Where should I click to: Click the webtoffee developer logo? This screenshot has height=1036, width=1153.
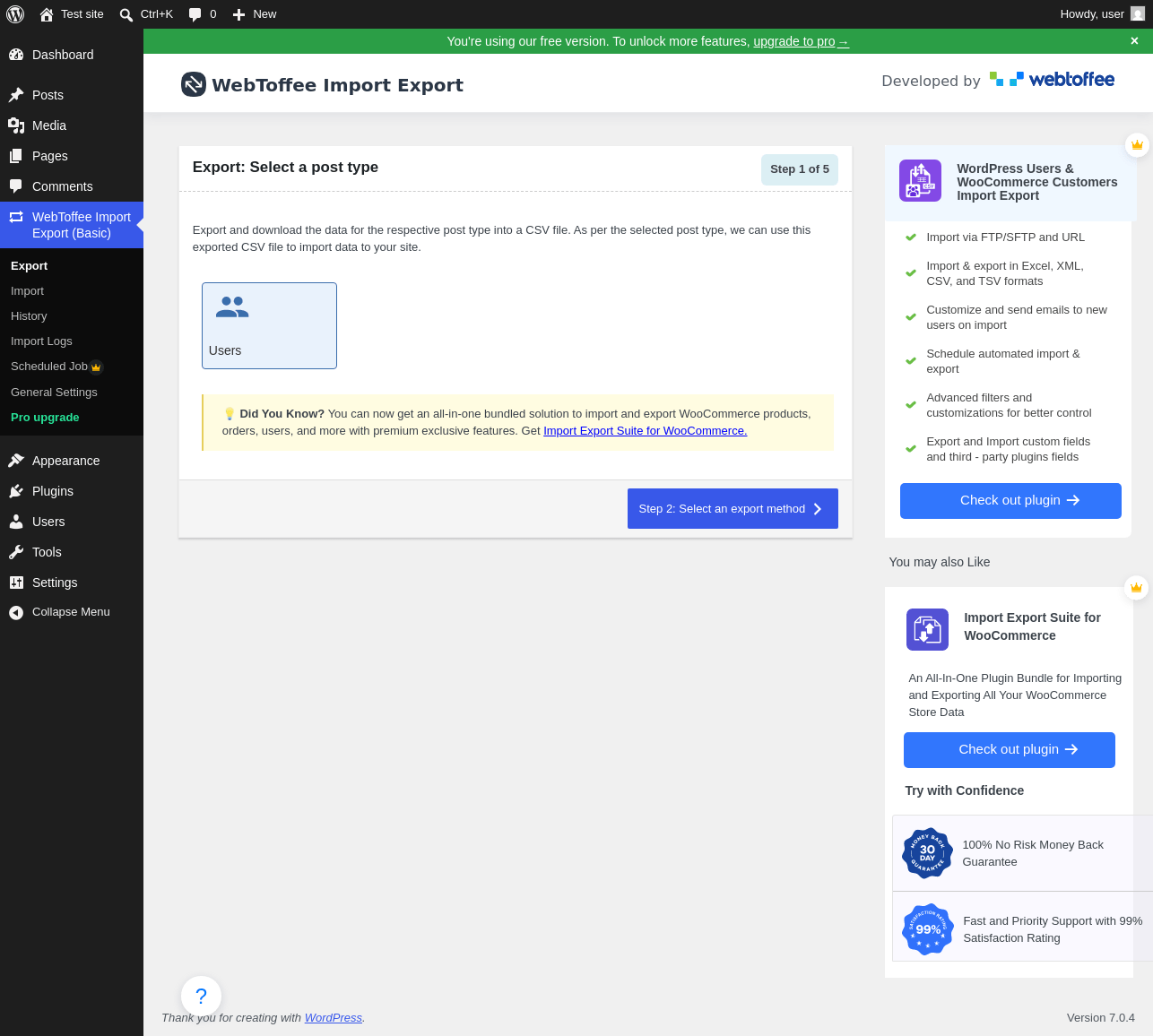pos(1053,80)
